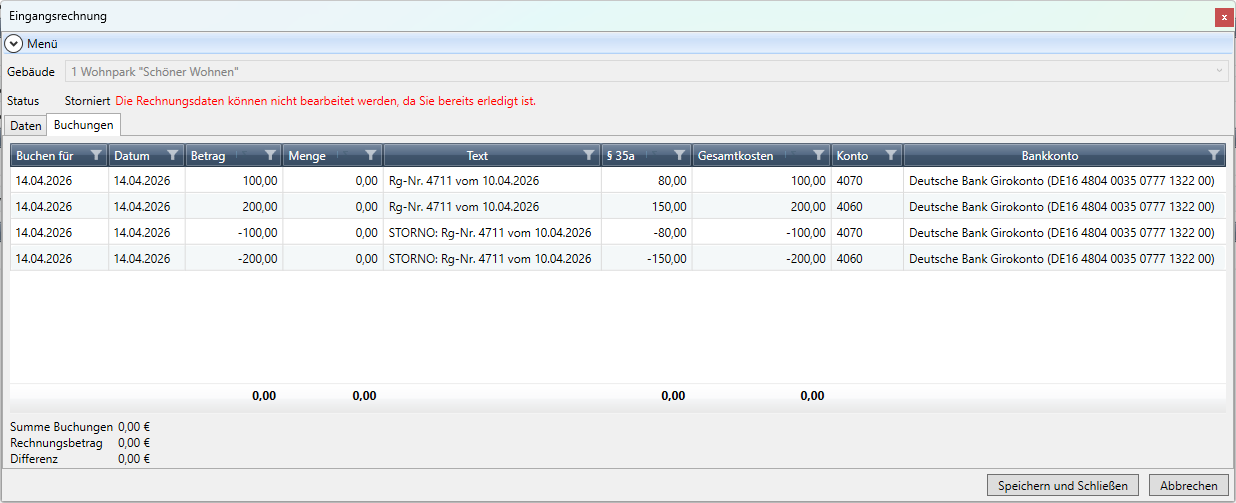Click § 35a value 80,00
Image resolution: width=1236 pixels, height=503 pixels.
tap(646, 181)
